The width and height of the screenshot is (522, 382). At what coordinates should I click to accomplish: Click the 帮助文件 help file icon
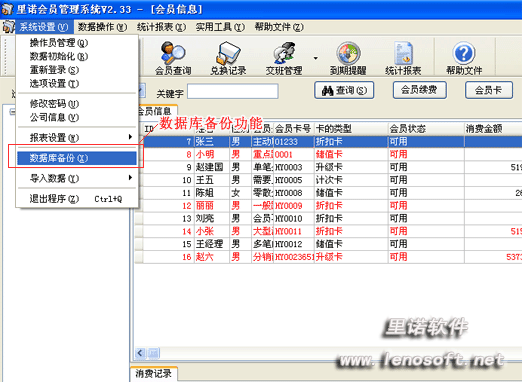464,58
